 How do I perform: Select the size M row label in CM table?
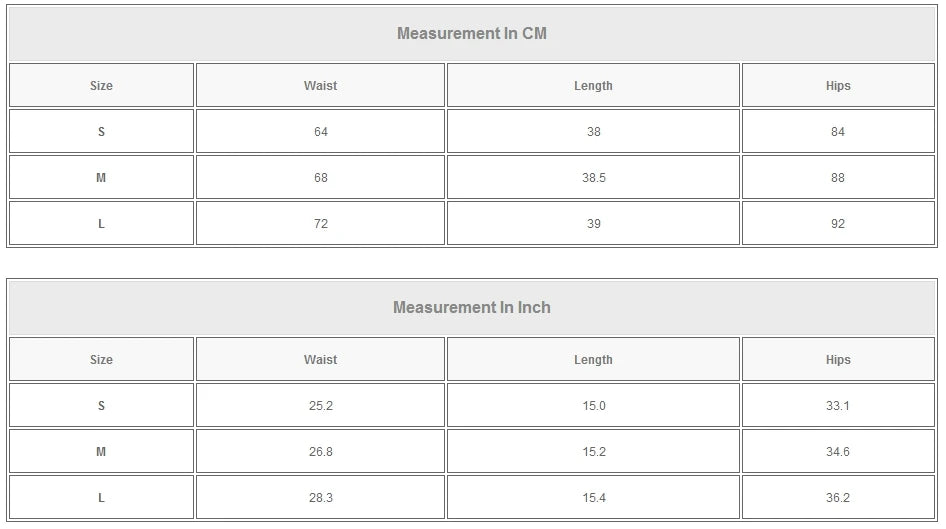pos(101,178)
